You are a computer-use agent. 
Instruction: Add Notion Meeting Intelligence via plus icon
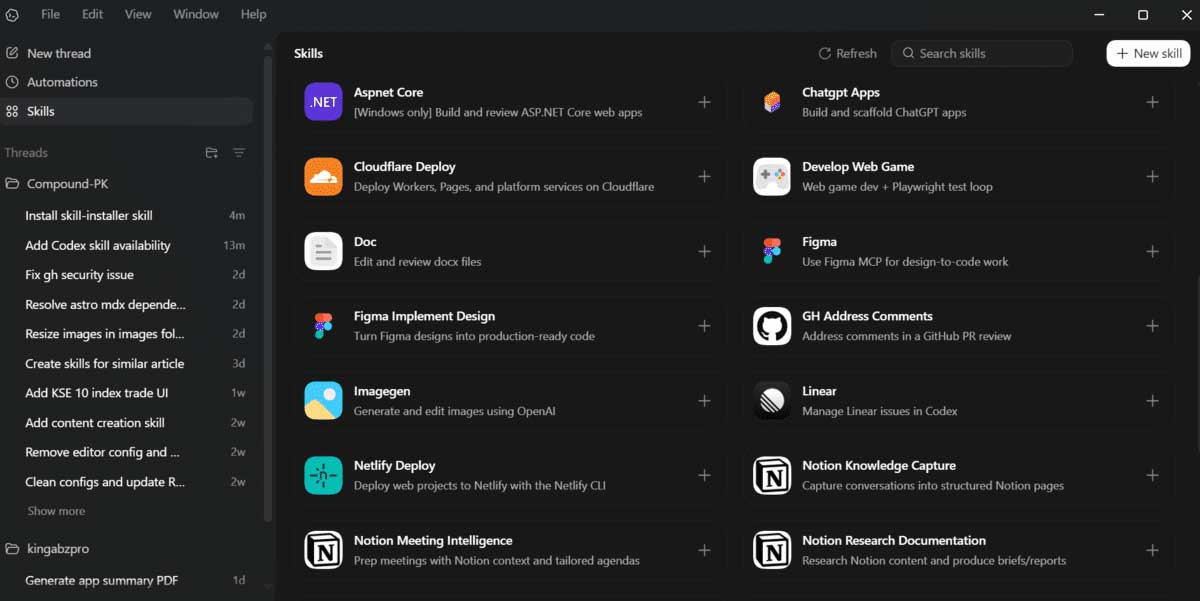[704, 550]
